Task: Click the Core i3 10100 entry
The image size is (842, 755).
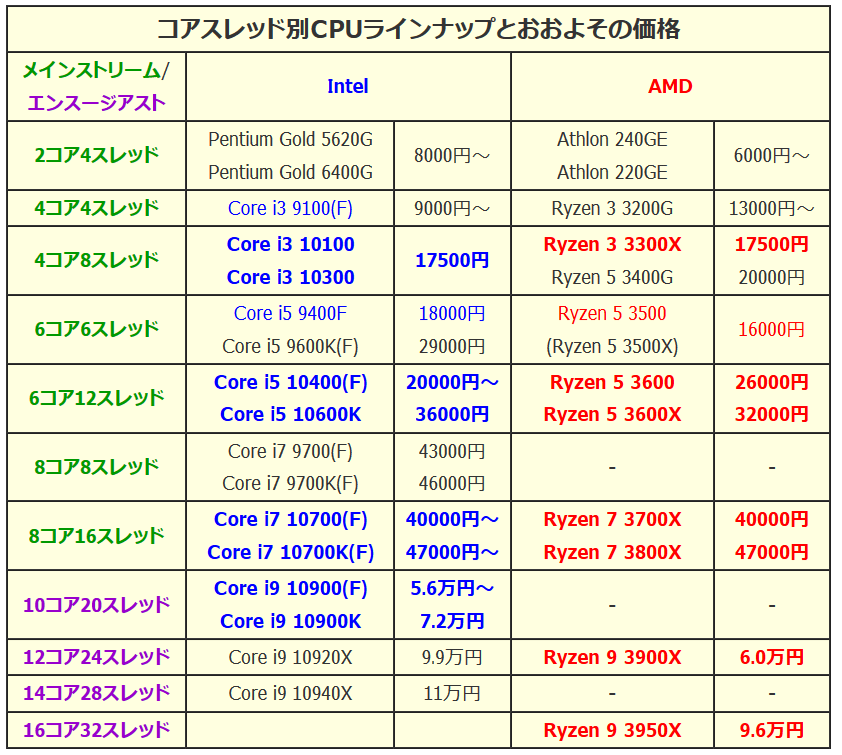Action: (291, 244)
